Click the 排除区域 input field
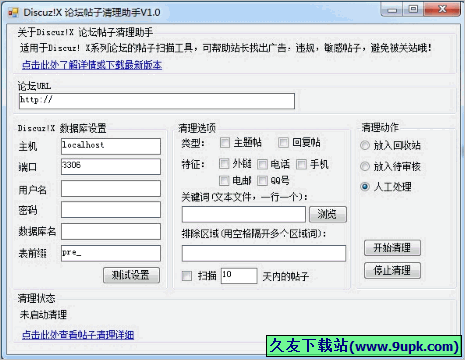This screenshot has width=465, height=360. (264, 253)
